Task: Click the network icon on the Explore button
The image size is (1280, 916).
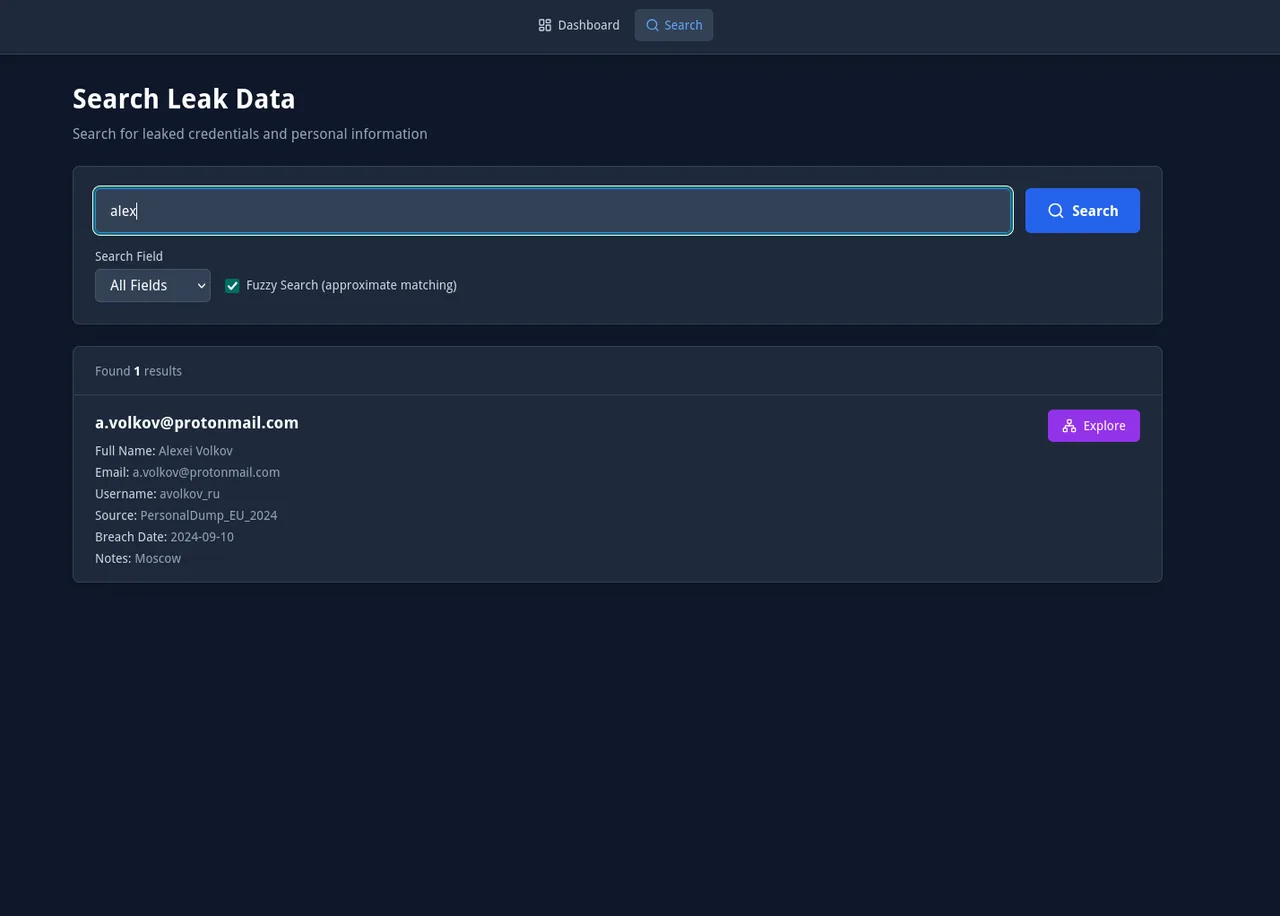Action: coord(1069,426)
